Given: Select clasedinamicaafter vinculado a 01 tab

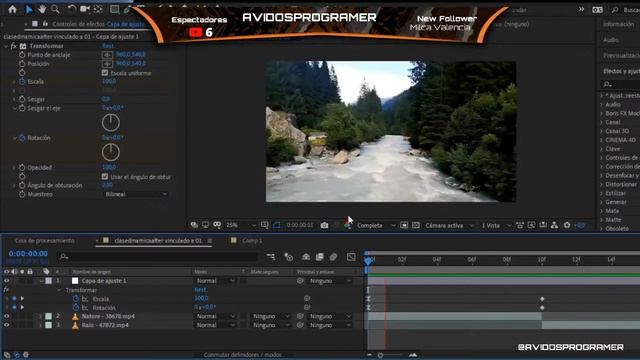Looking at the screenshot, I should (158, 241).
